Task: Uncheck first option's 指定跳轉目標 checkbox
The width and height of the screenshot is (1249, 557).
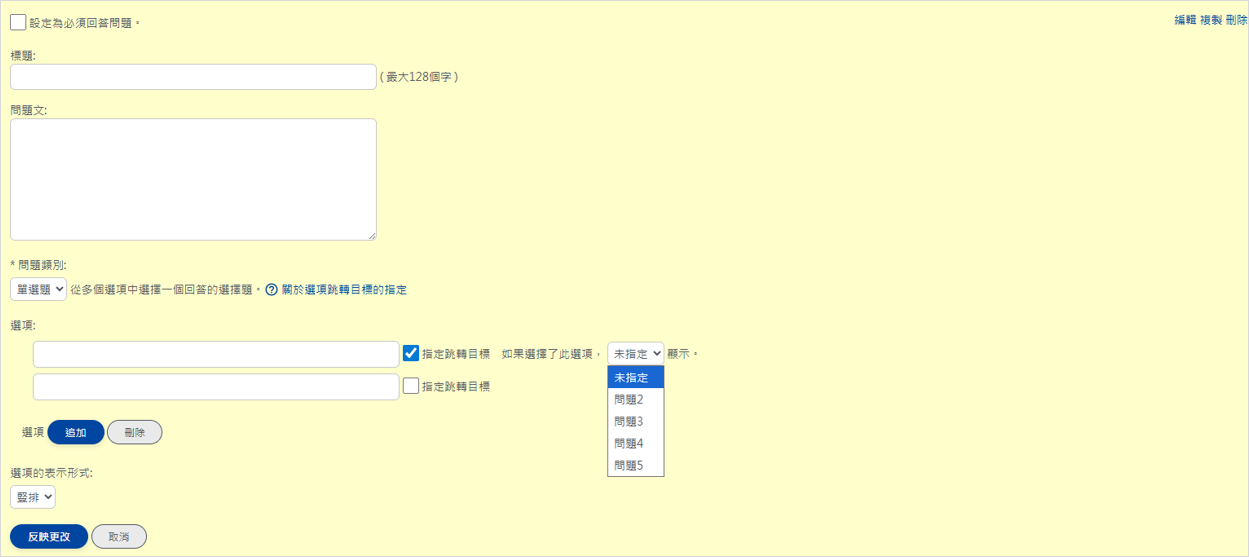Action: point(411,353)
